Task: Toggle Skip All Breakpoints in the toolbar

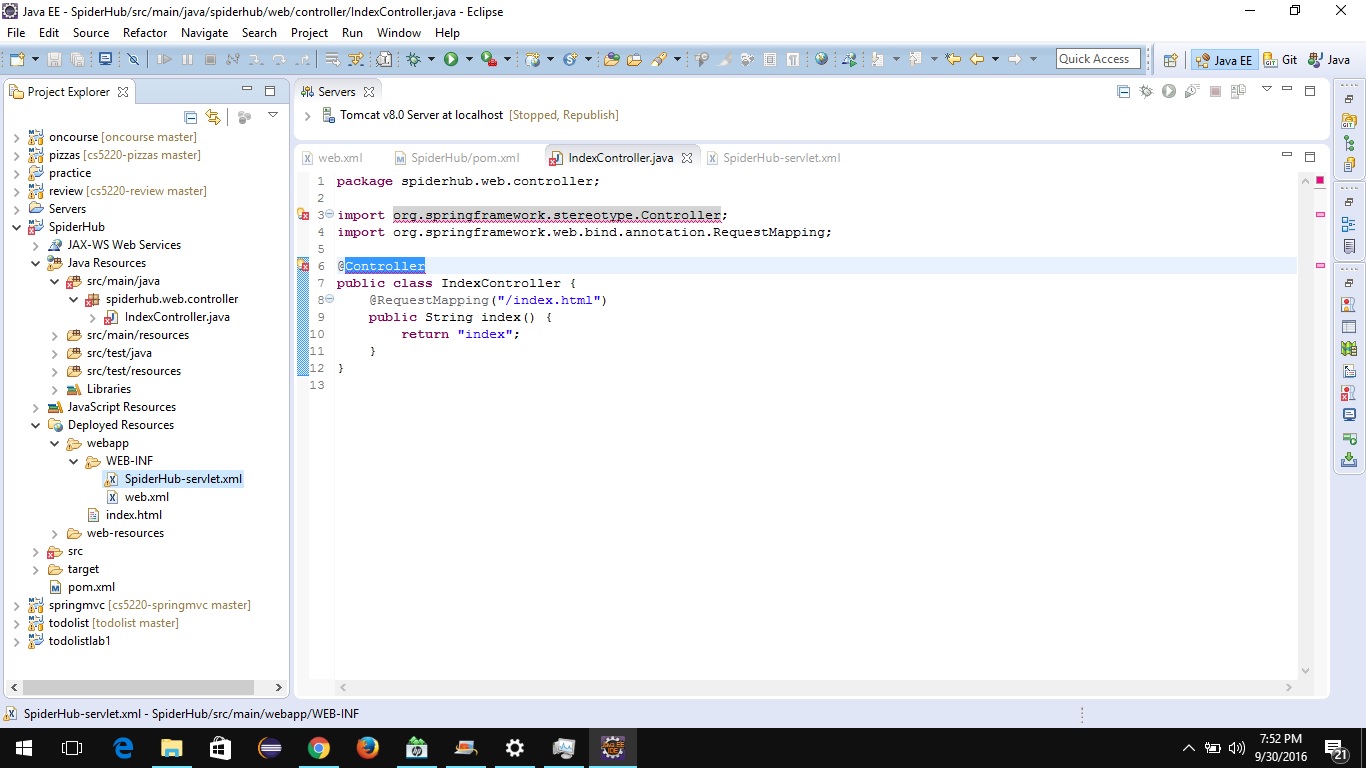Action: click(x=133, y=60)
